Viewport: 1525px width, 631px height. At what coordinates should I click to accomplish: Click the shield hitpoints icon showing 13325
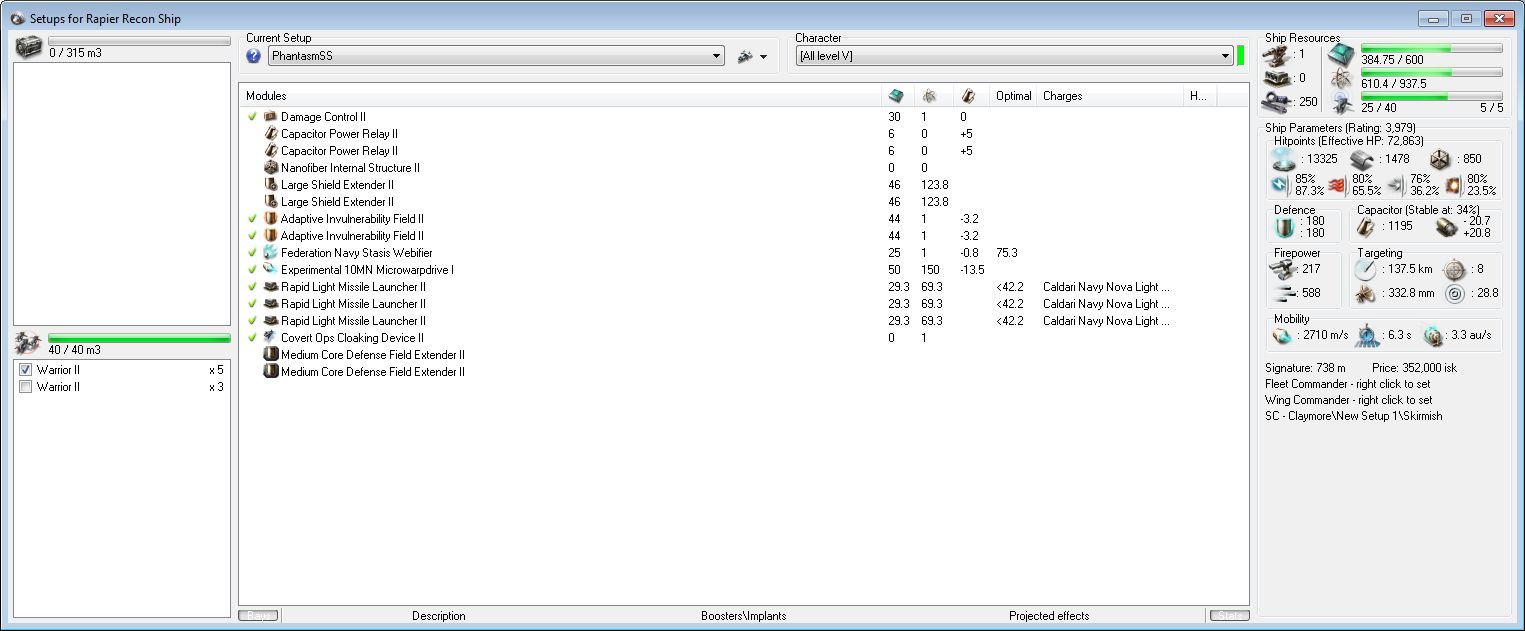click(1283, 159)
